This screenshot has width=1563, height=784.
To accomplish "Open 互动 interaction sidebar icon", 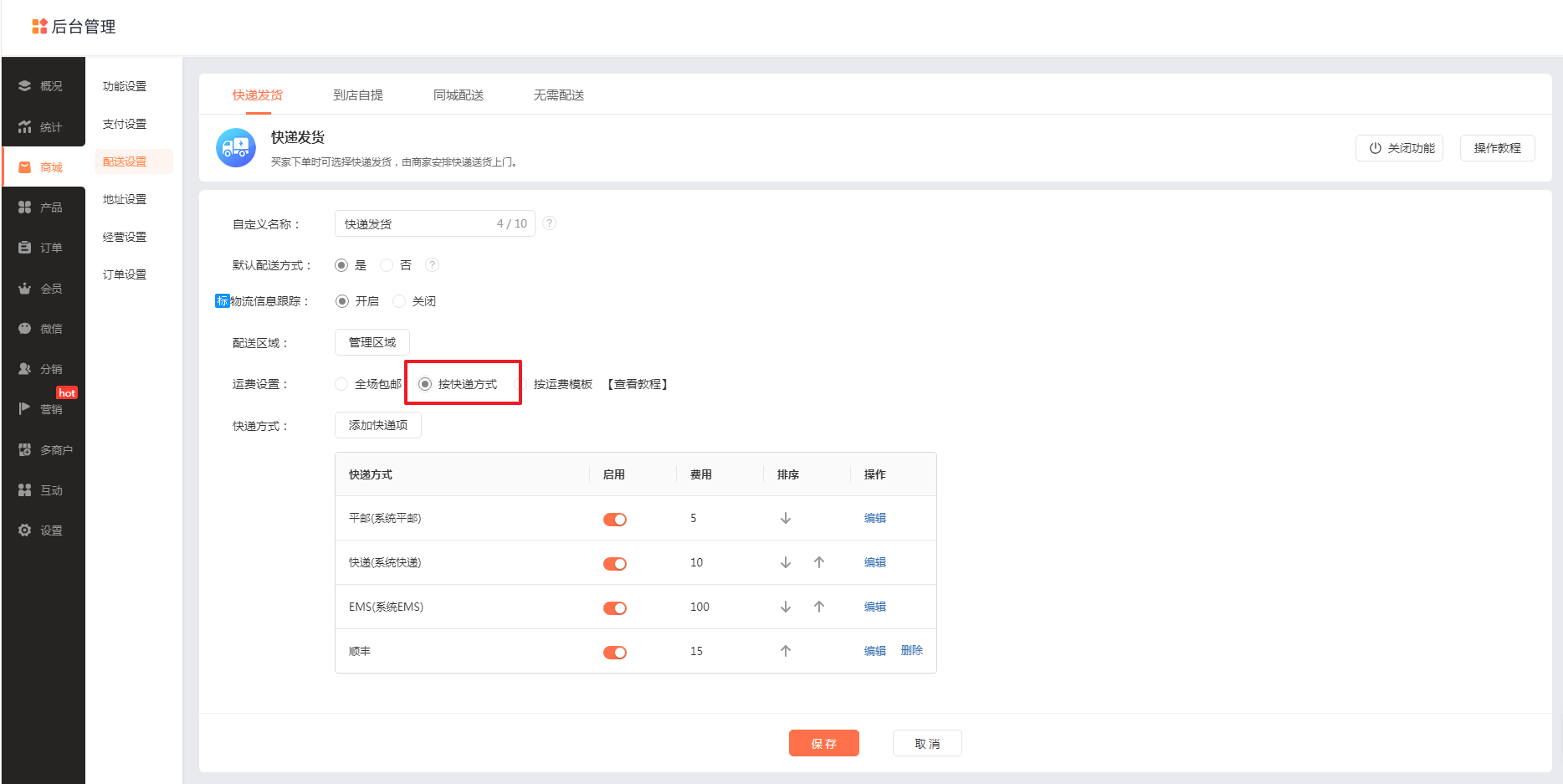I will (x=24, y=490).
